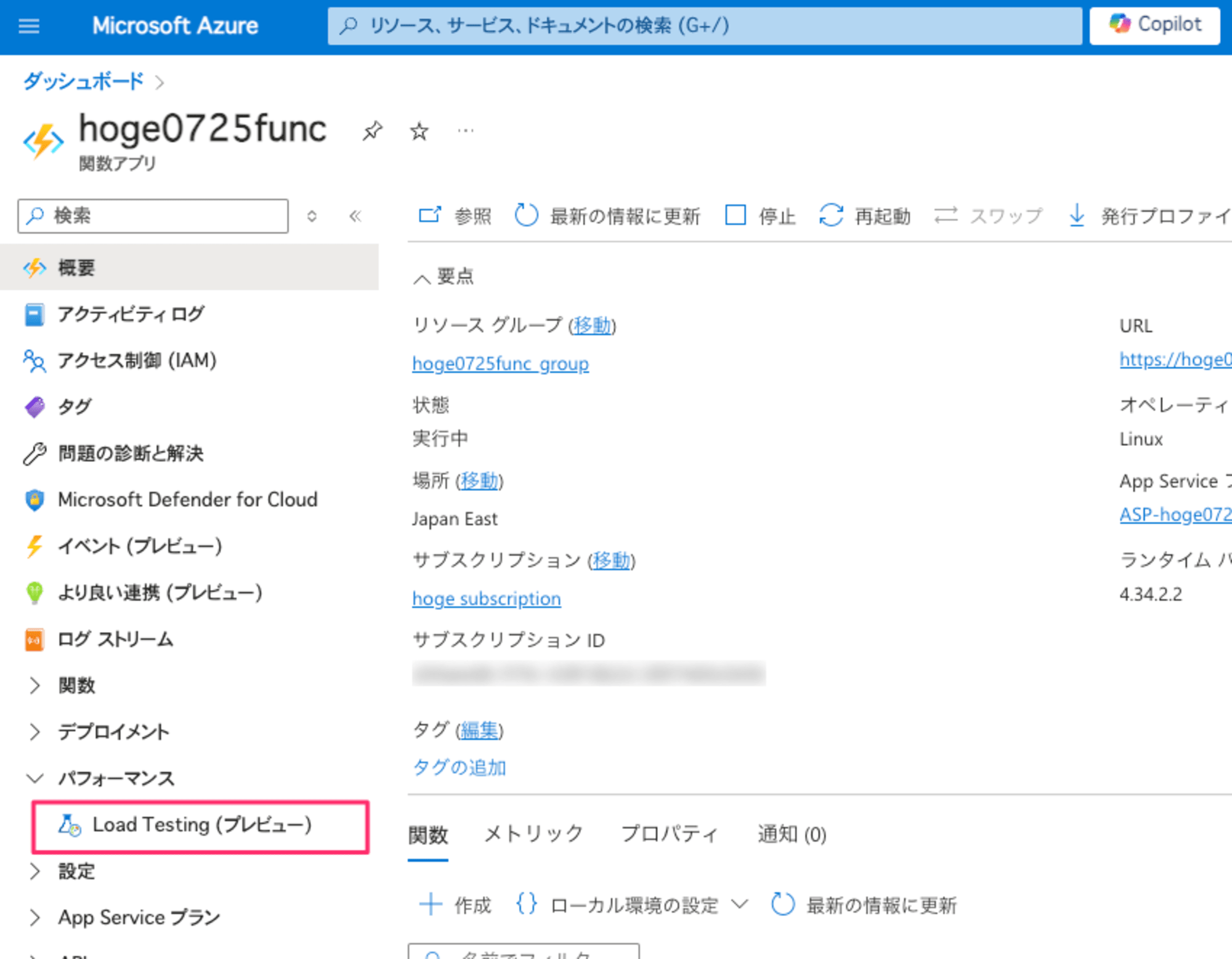Toggle expand/collapse all menu groups
This screenshot has width=1232, height=959.
pos(312,216)
